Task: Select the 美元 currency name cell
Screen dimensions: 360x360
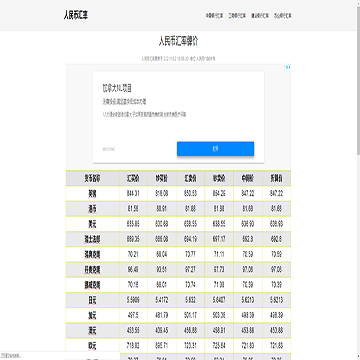Action: 92,224
